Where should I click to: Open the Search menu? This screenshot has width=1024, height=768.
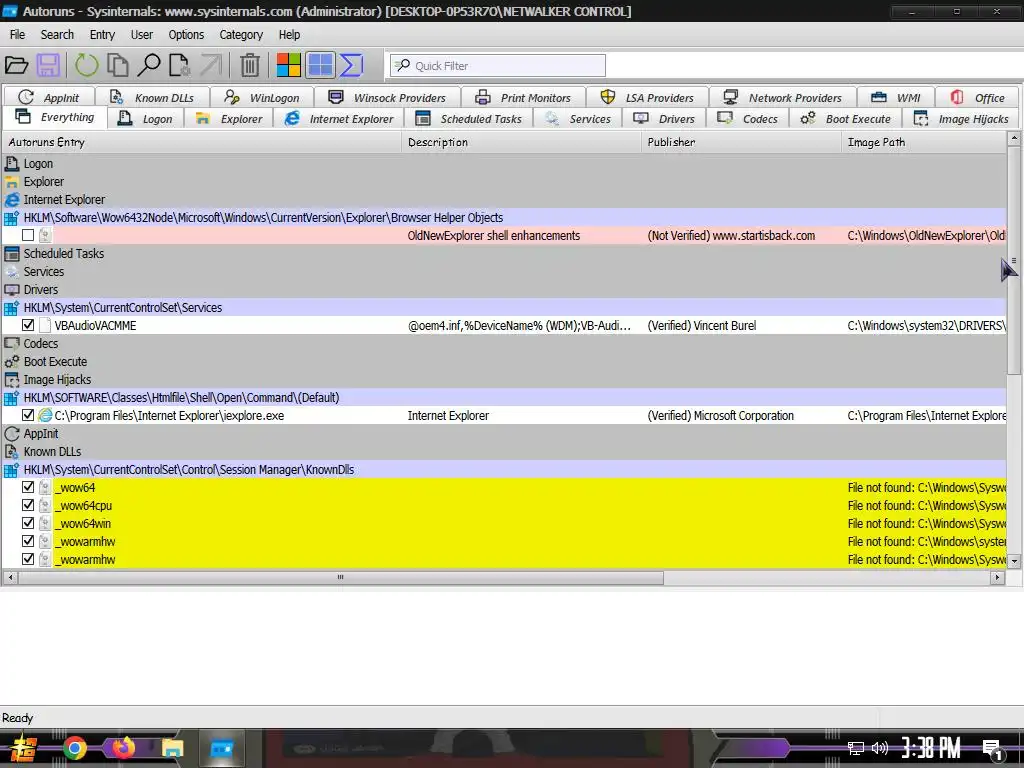(x=57, y=35)
